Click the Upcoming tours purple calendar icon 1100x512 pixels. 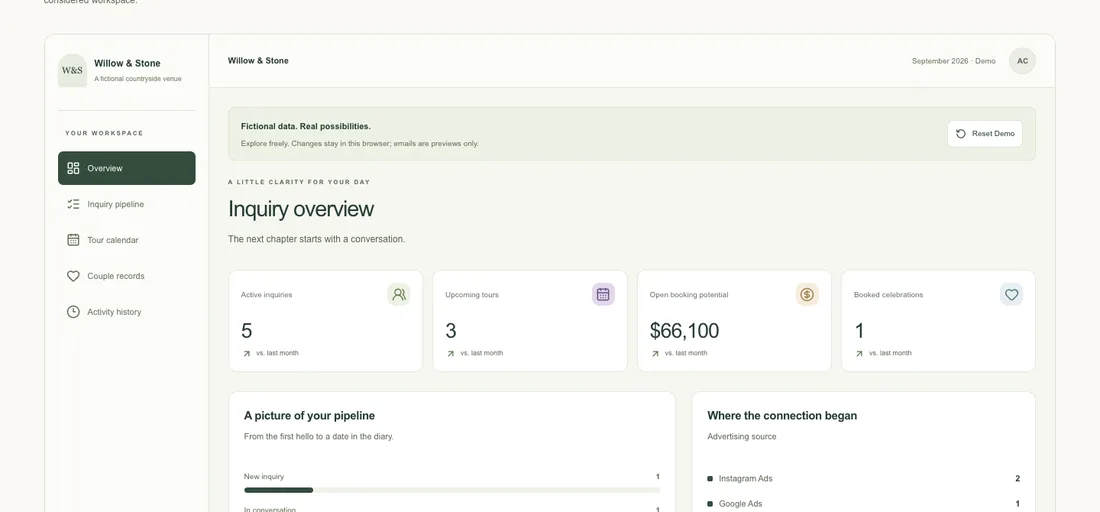click(603, 295)
